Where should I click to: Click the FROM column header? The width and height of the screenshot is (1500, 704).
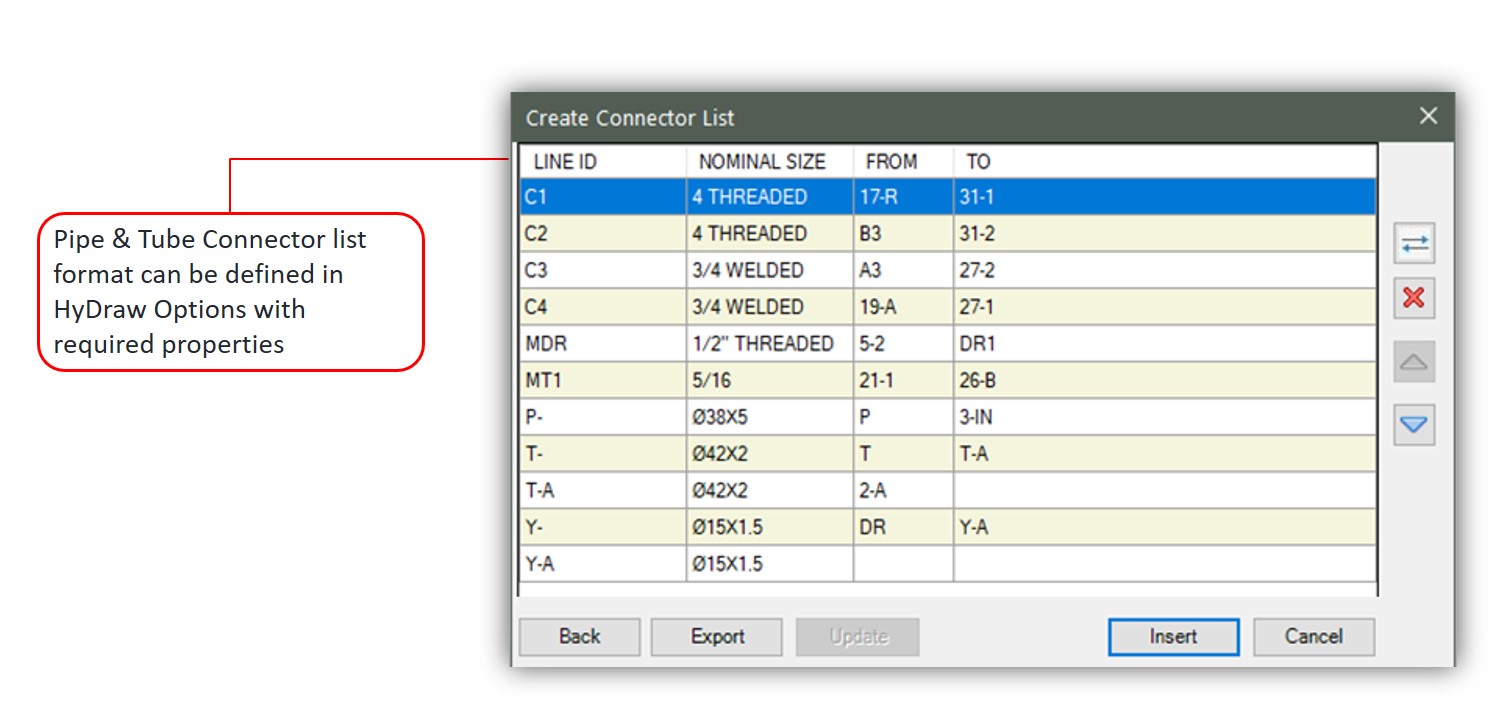pyautogui.click(x=904, y=161)
